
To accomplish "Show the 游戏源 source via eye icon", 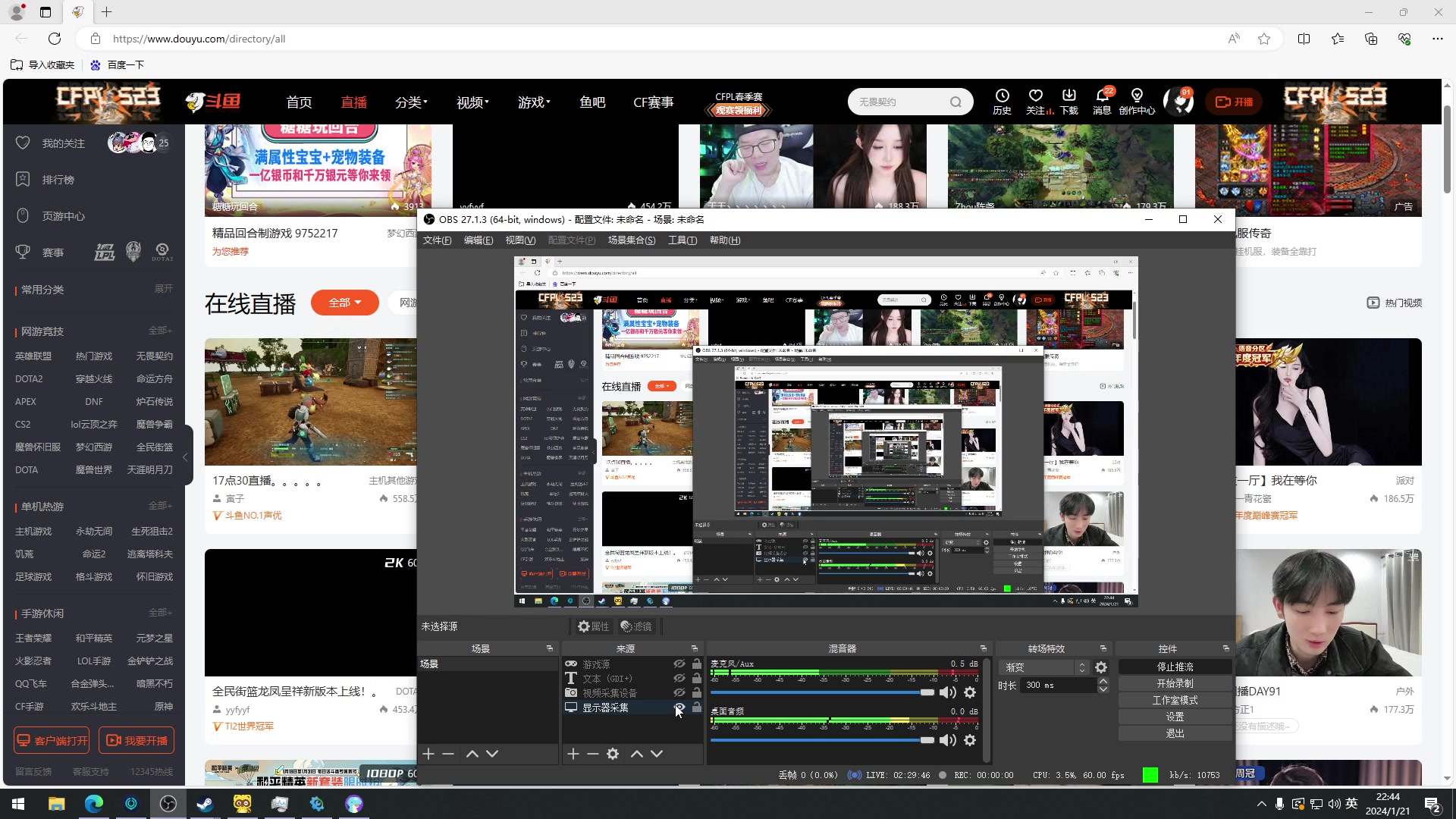I will tap(679, 664).
